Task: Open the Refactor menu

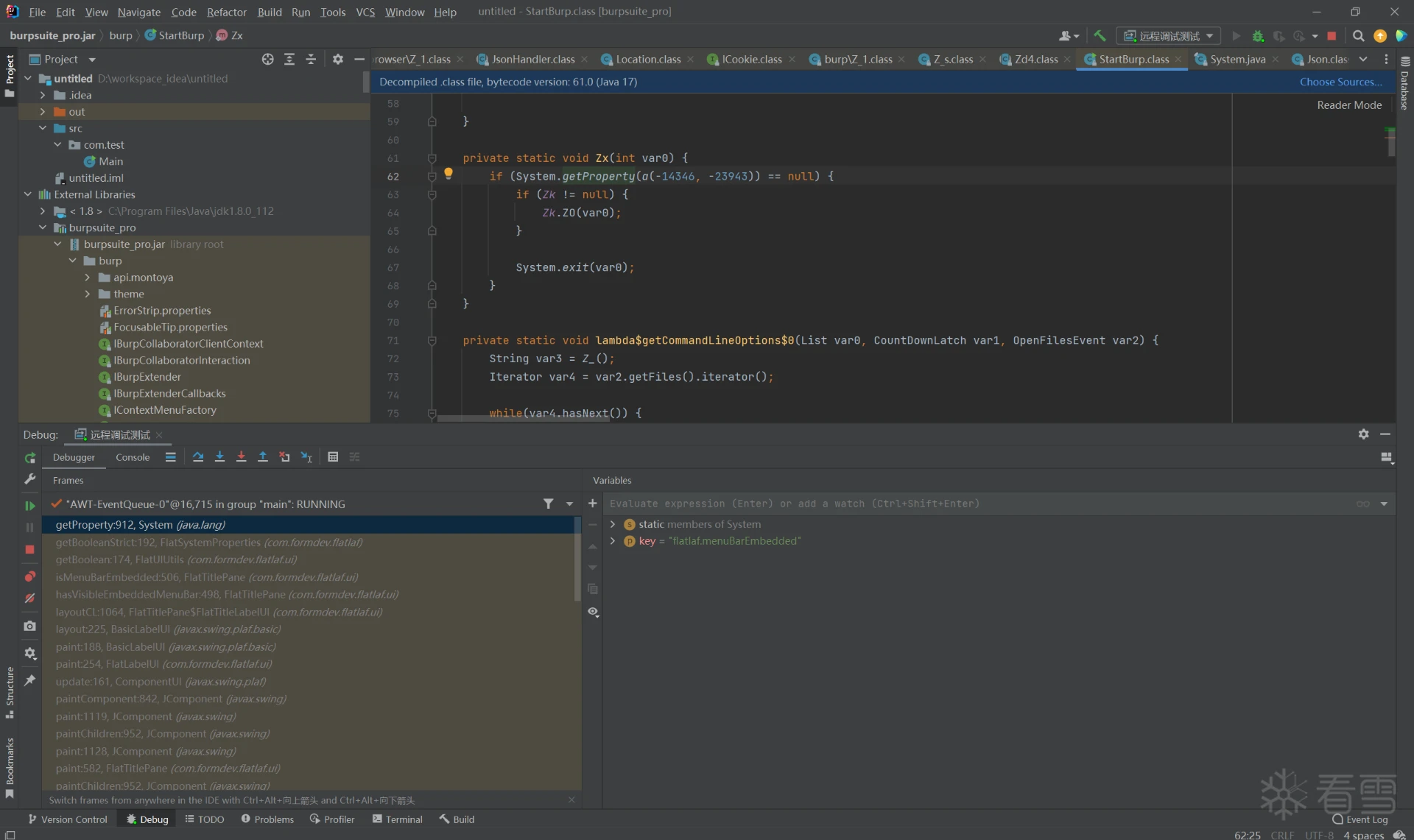Action: coord(226,12)
